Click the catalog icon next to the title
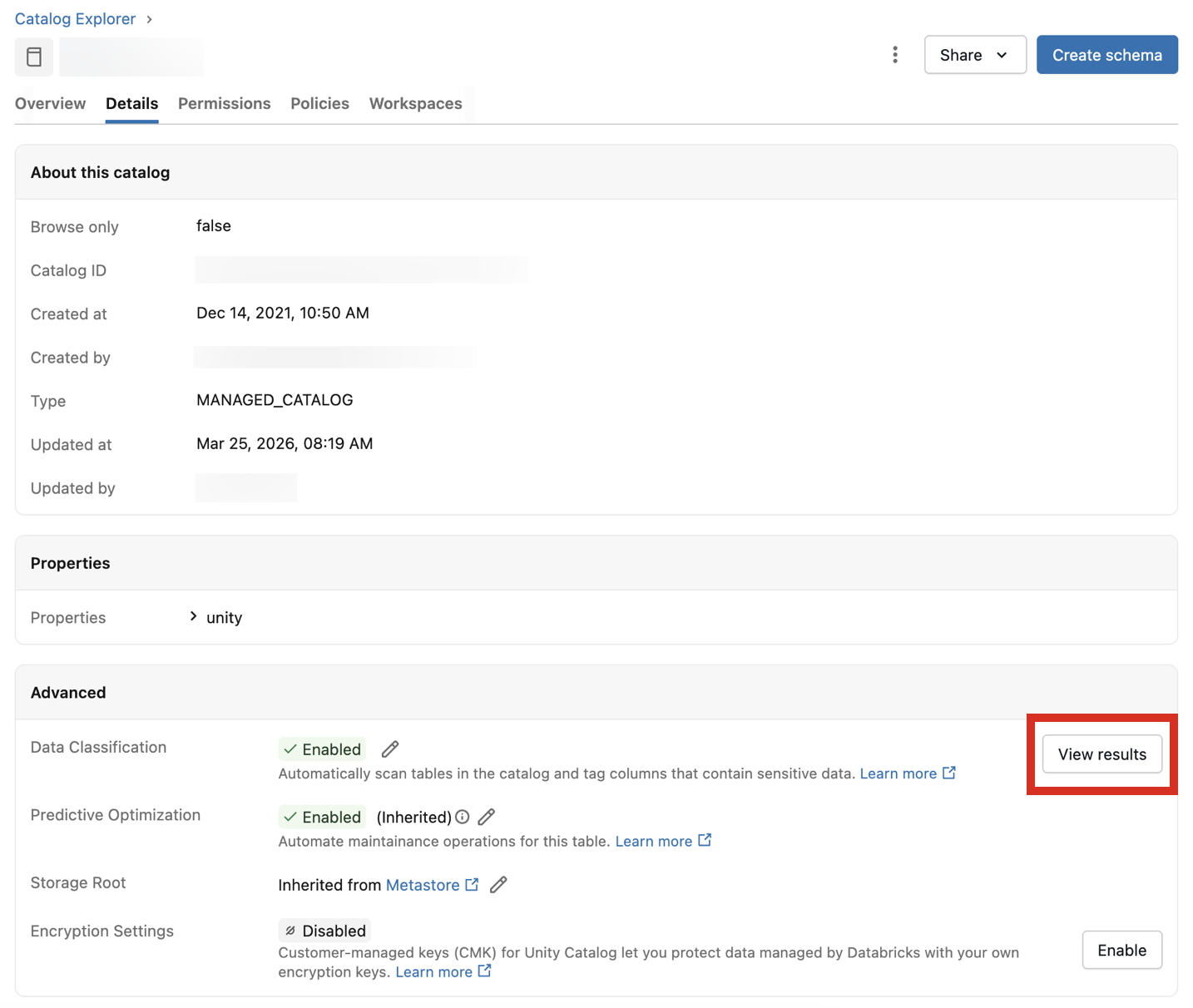This screenshot has height=1008, width=1193. 33,56
